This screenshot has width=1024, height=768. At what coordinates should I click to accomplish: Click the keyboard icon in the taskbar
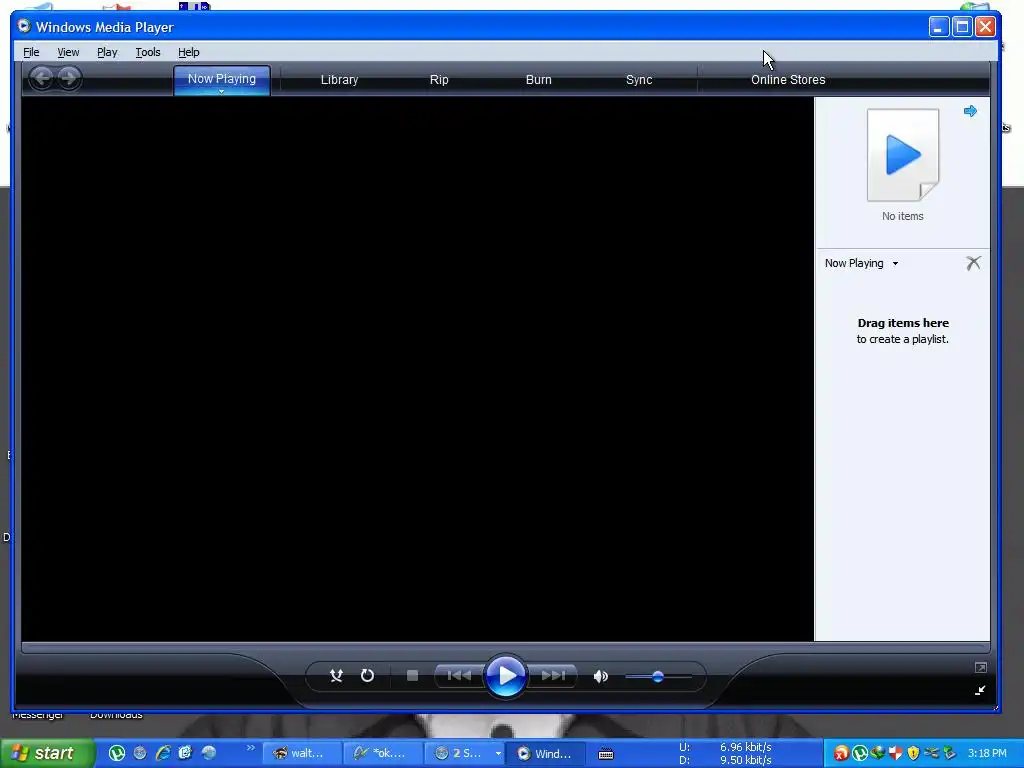pos(606,754)
